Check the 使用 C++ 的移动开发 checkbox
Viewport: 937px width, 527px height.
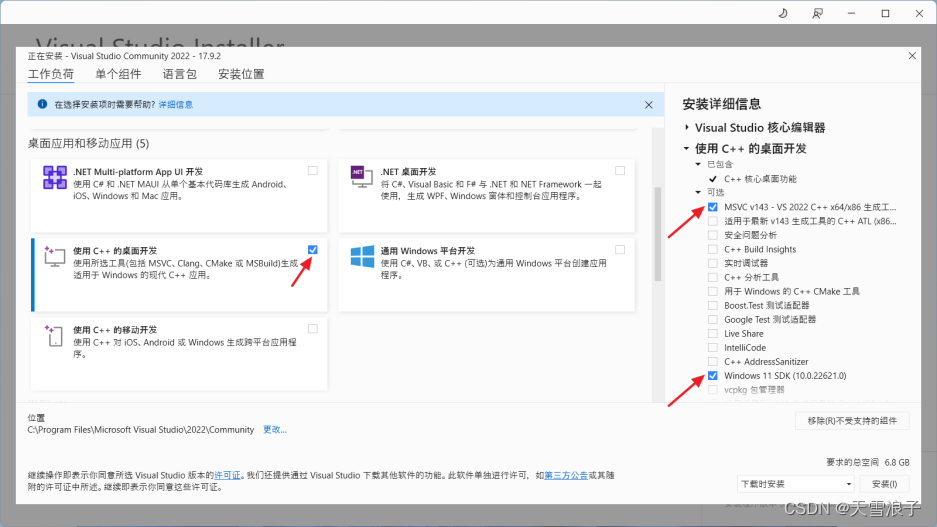[313, 329]
